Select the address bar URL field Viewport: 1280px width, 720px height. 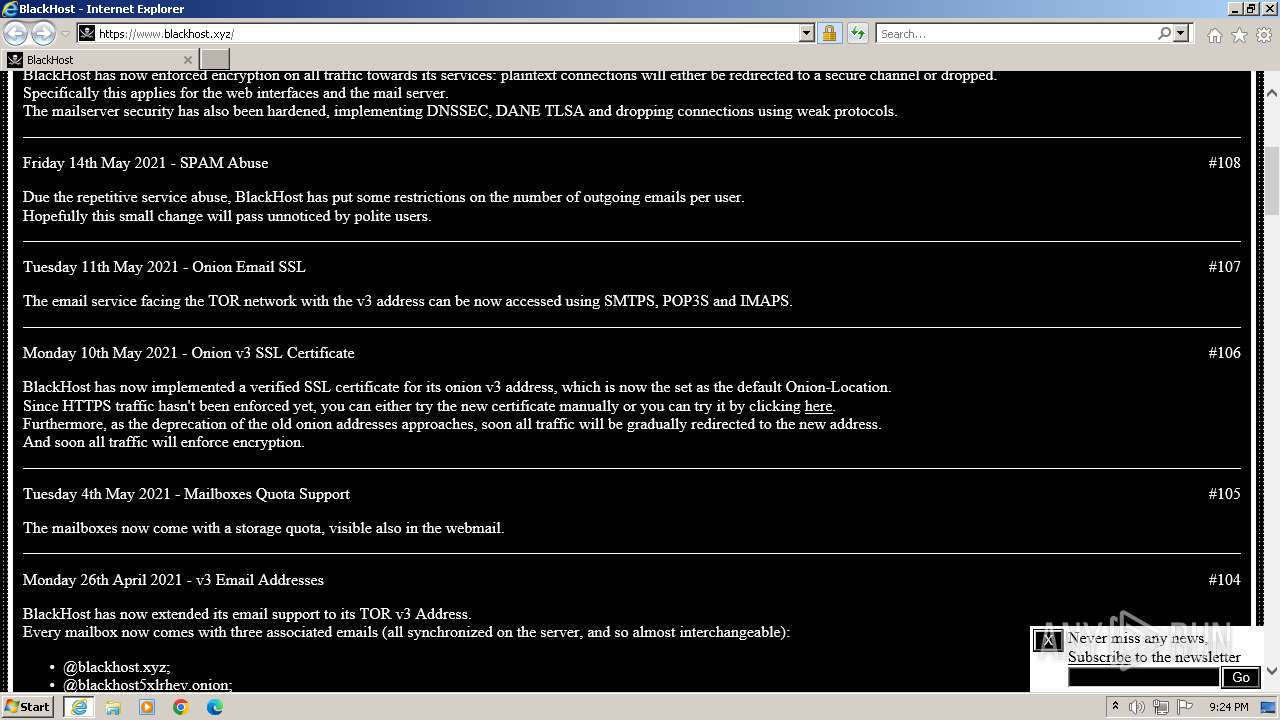click(x=447, y=33)
